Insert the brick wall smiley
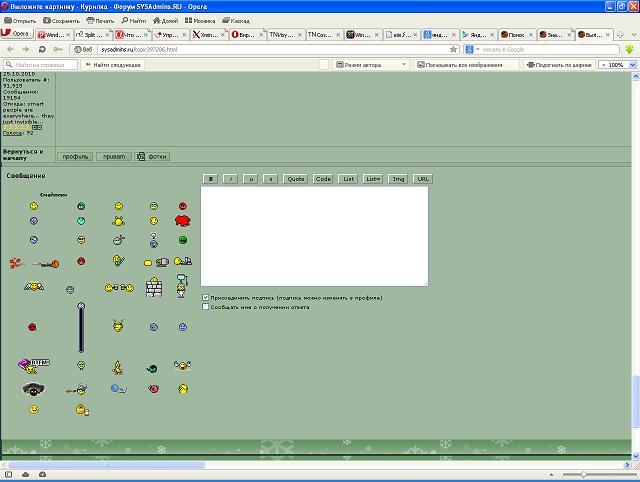 click(154, 287)
